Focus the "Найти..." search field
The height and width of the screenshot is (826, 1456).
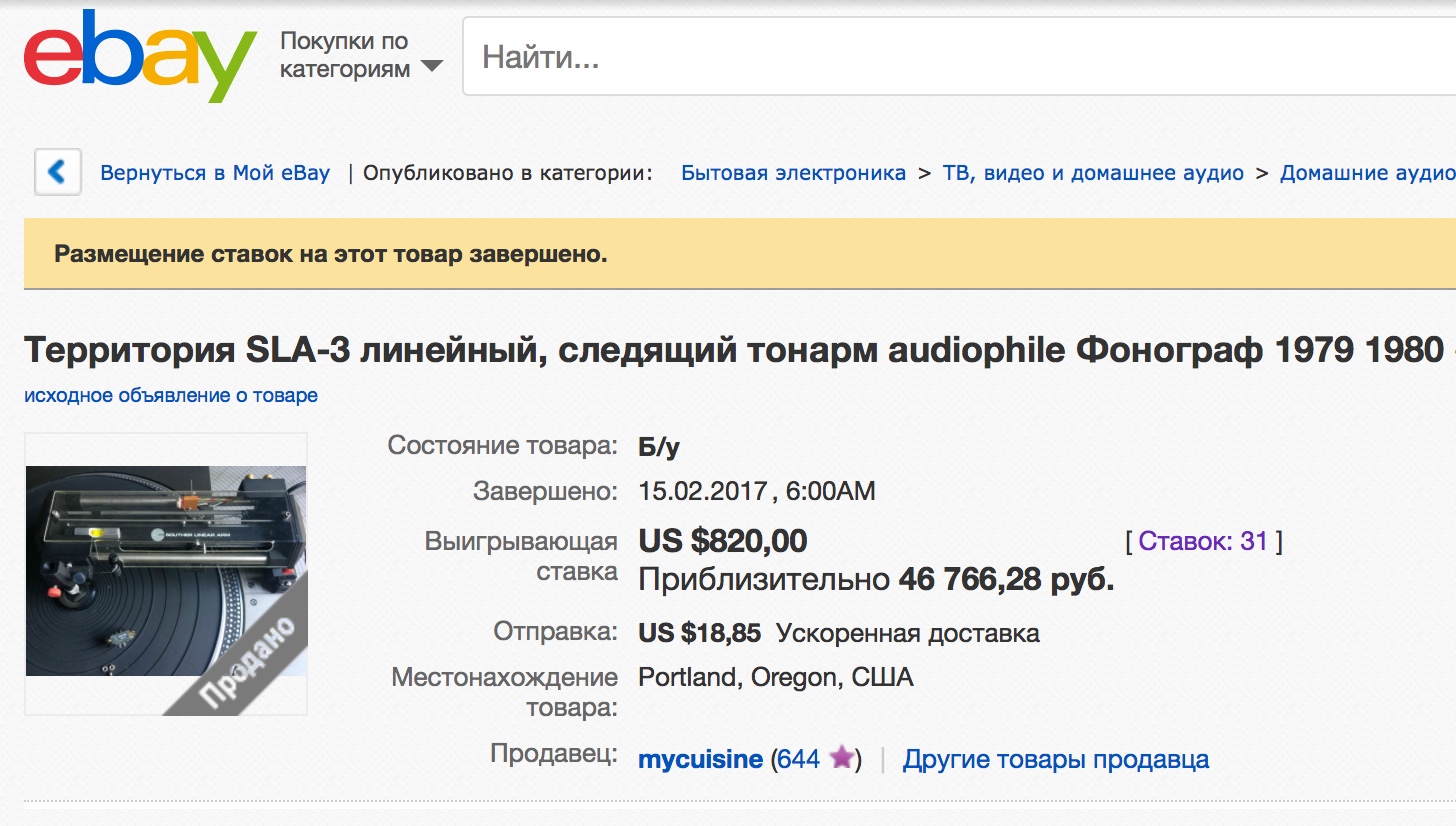[x=950, y=57]
